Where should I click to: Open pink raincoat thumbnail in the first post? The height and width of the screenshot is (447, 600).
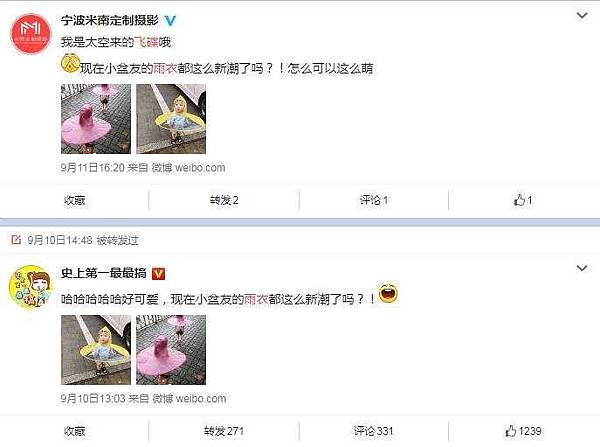pyautogui.click(x=96, y=119)
